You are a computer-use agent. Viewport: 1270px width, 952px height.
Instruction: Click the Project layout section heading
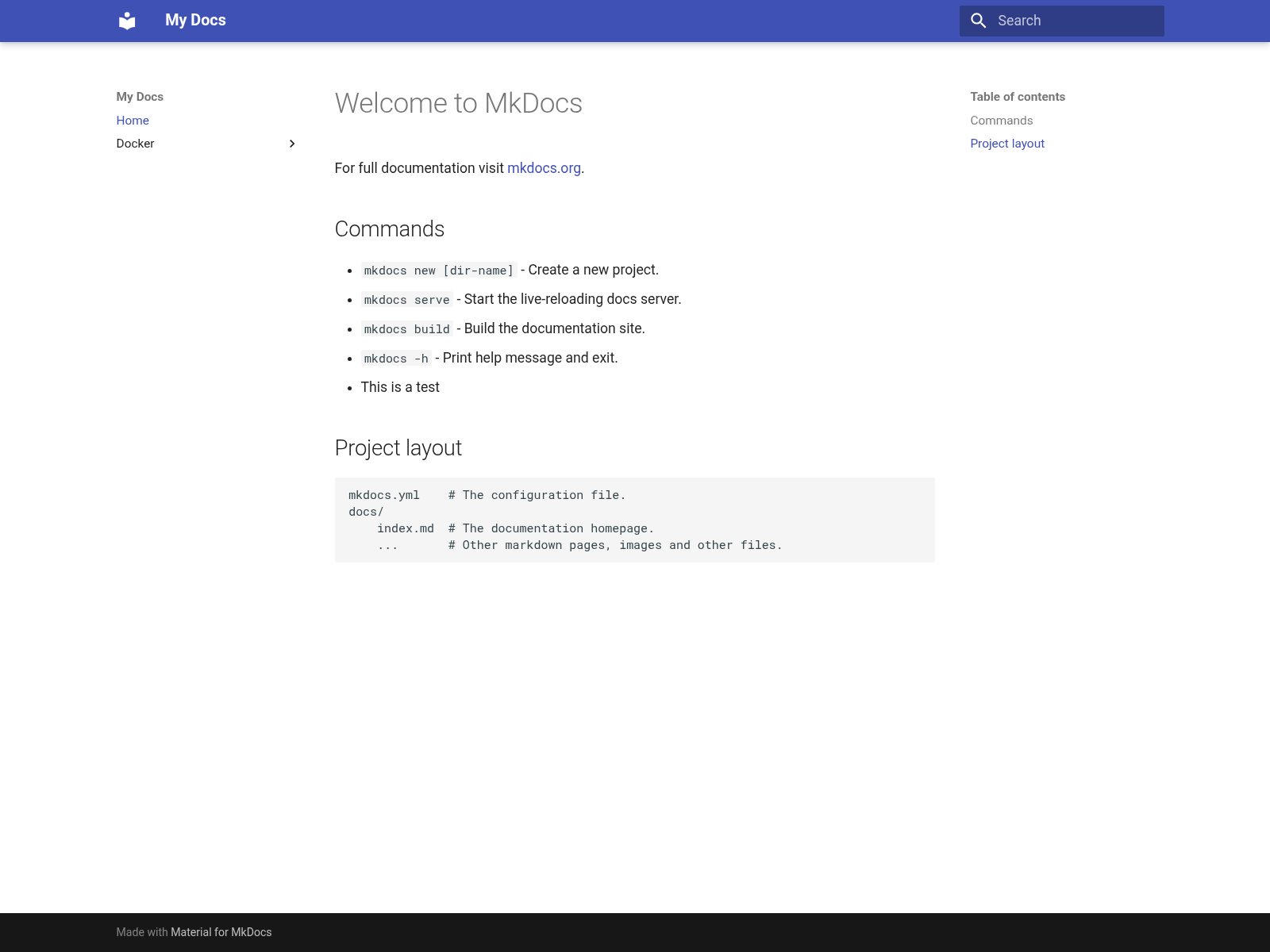pos(398,448)
